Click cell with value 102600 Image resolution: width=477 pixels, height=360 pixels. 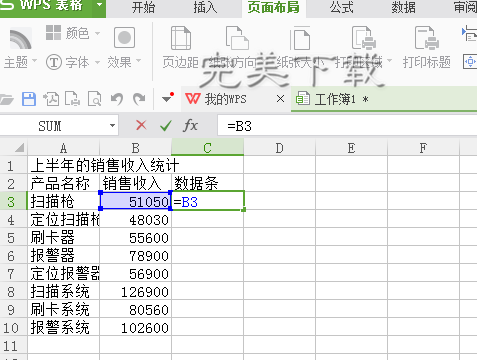136,327
